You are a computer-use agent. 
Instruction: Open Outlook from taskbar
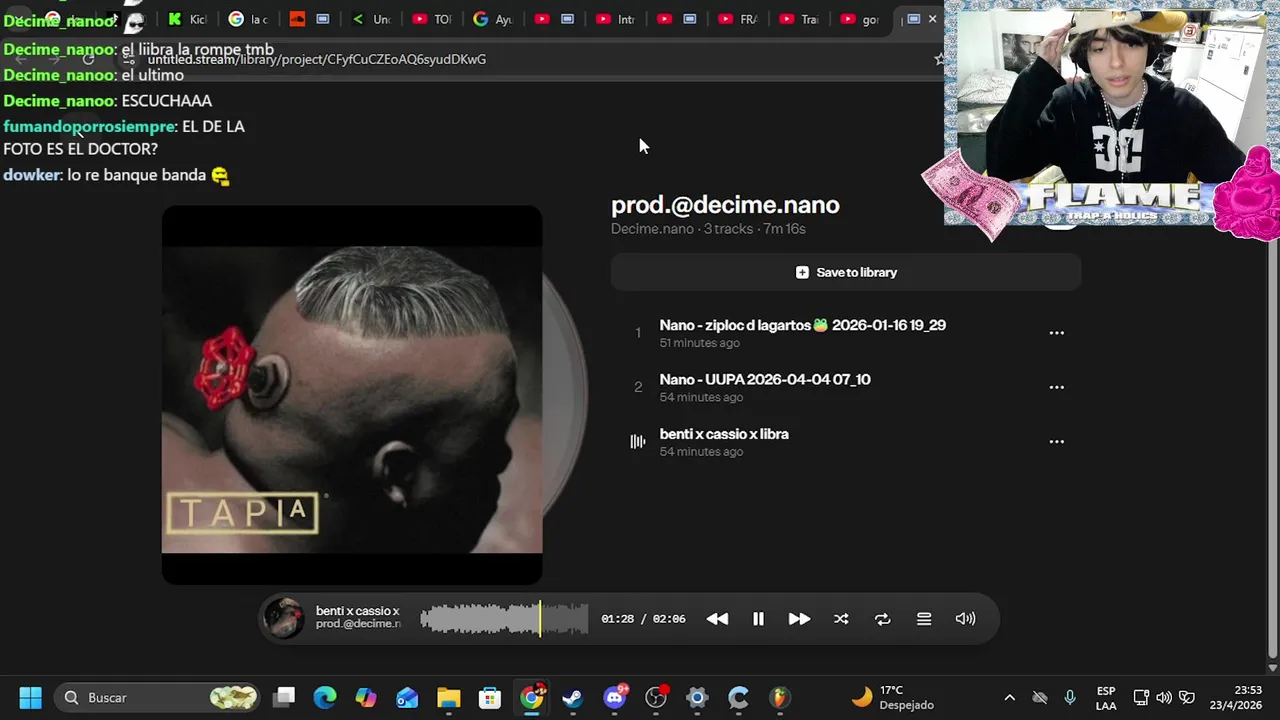(407, 697)
